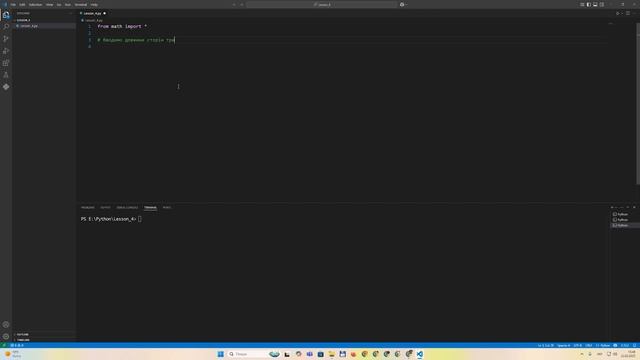Open the Manage gear icon

tap(6, 336)
